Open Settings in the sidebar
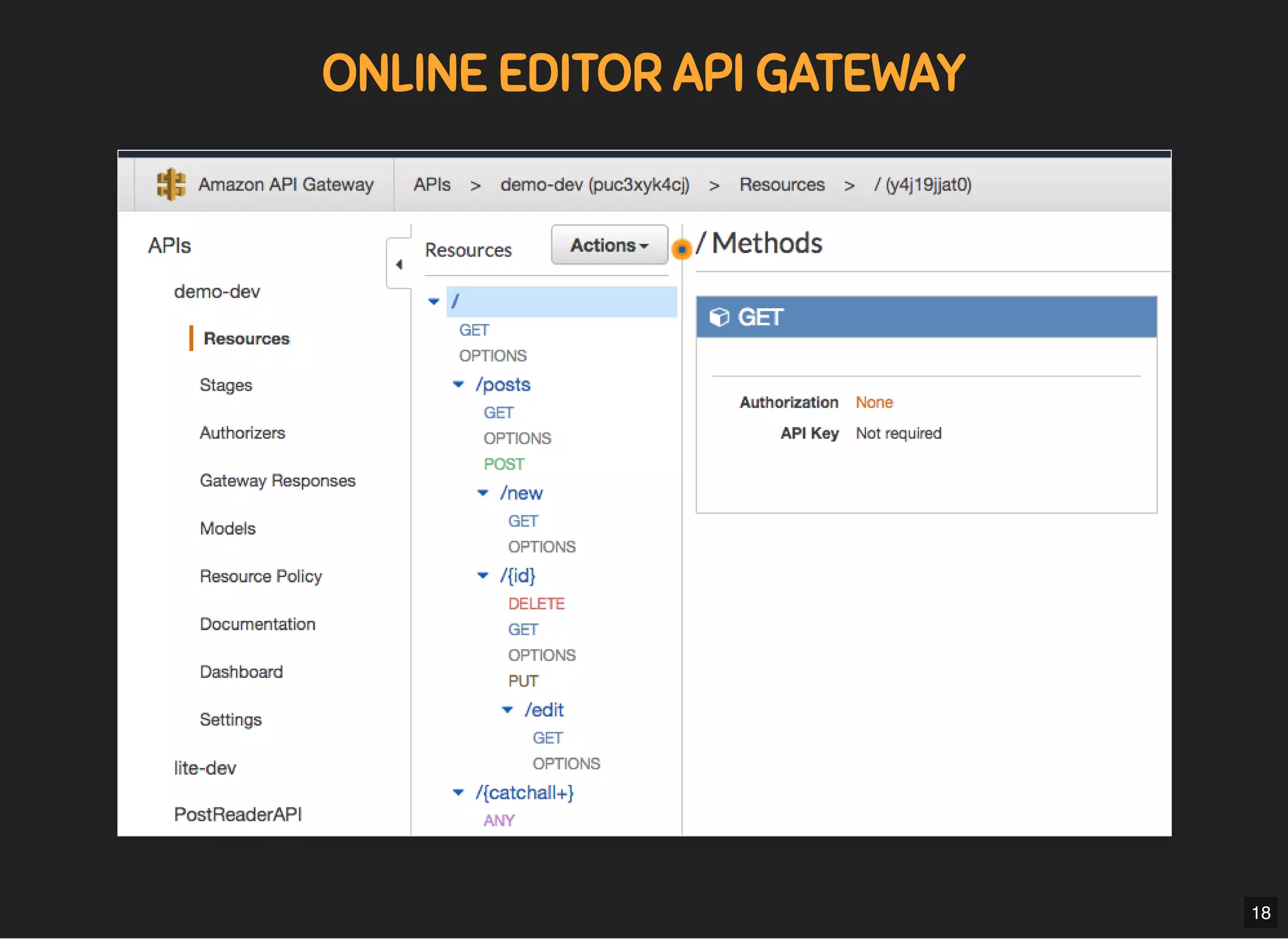The width and height of the screenshot is (1288, 939). click(x=231, y=720)
